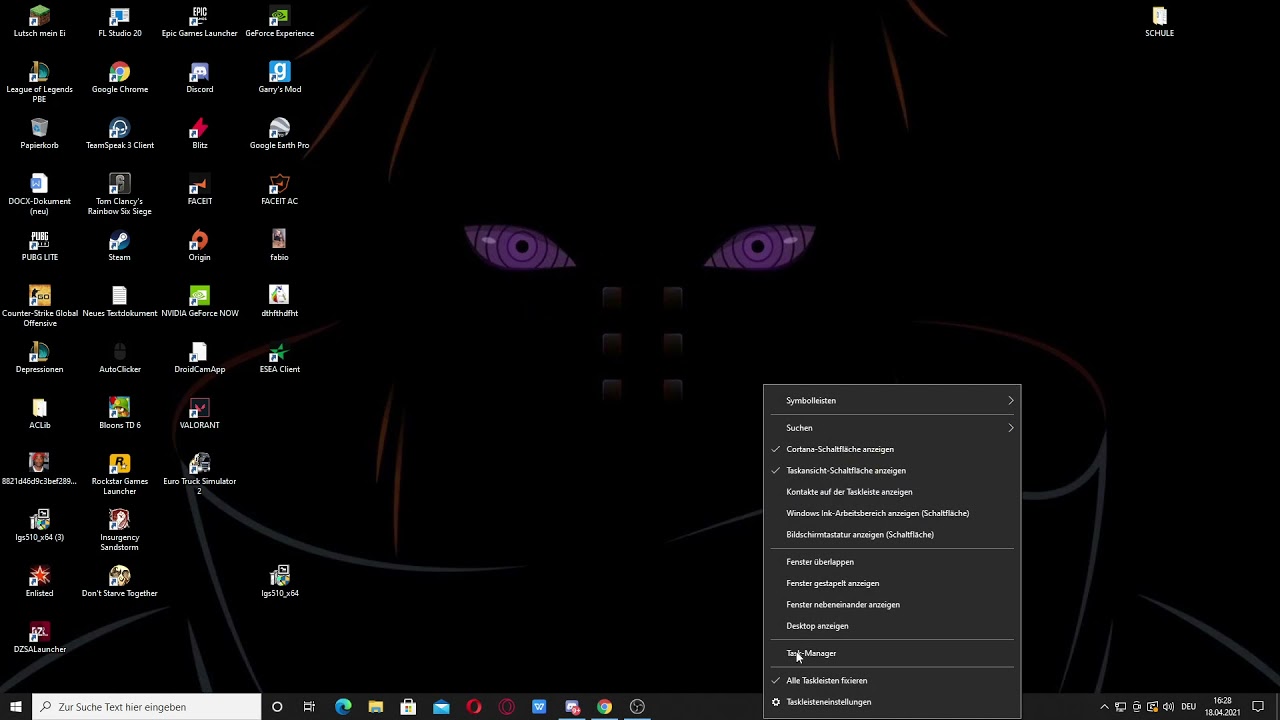Click the Enlisted desktop icon
1280x720 pixels.
pyautogui.click(x=39, y=582)
